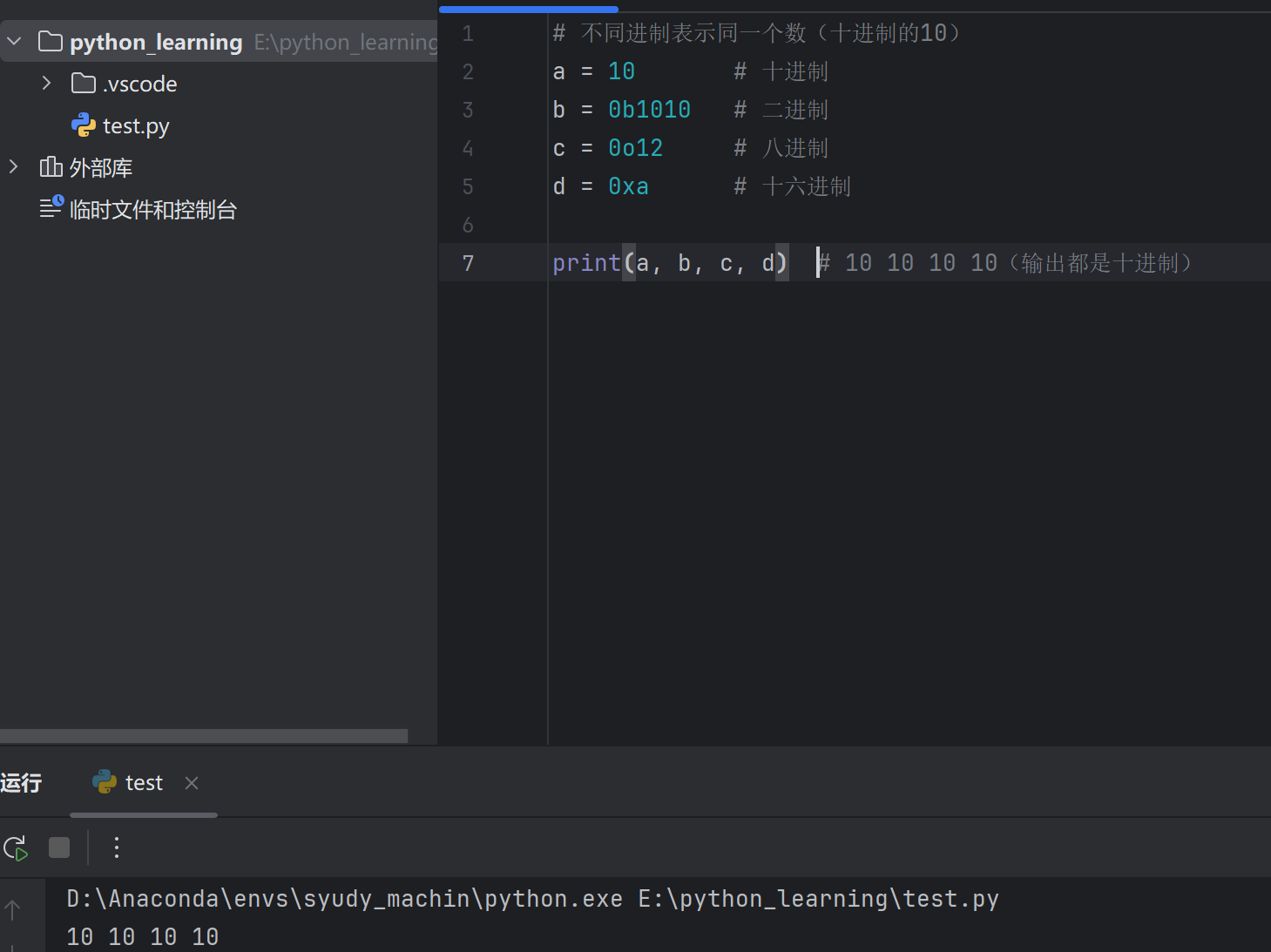Click the hex literal 0xa
The height and width of the screenshot is (952, 1271).
point(629,186)
